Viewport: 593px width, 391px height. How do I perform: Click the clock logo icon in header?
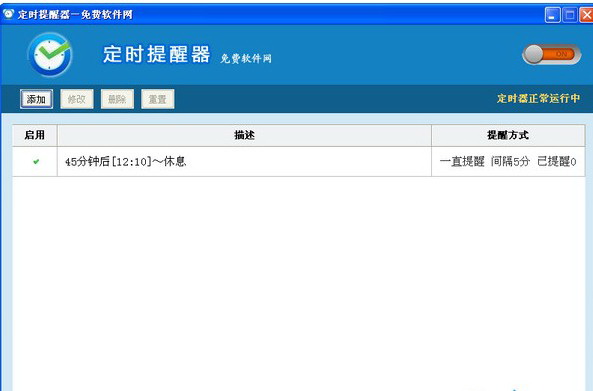(x=50, y=55)
